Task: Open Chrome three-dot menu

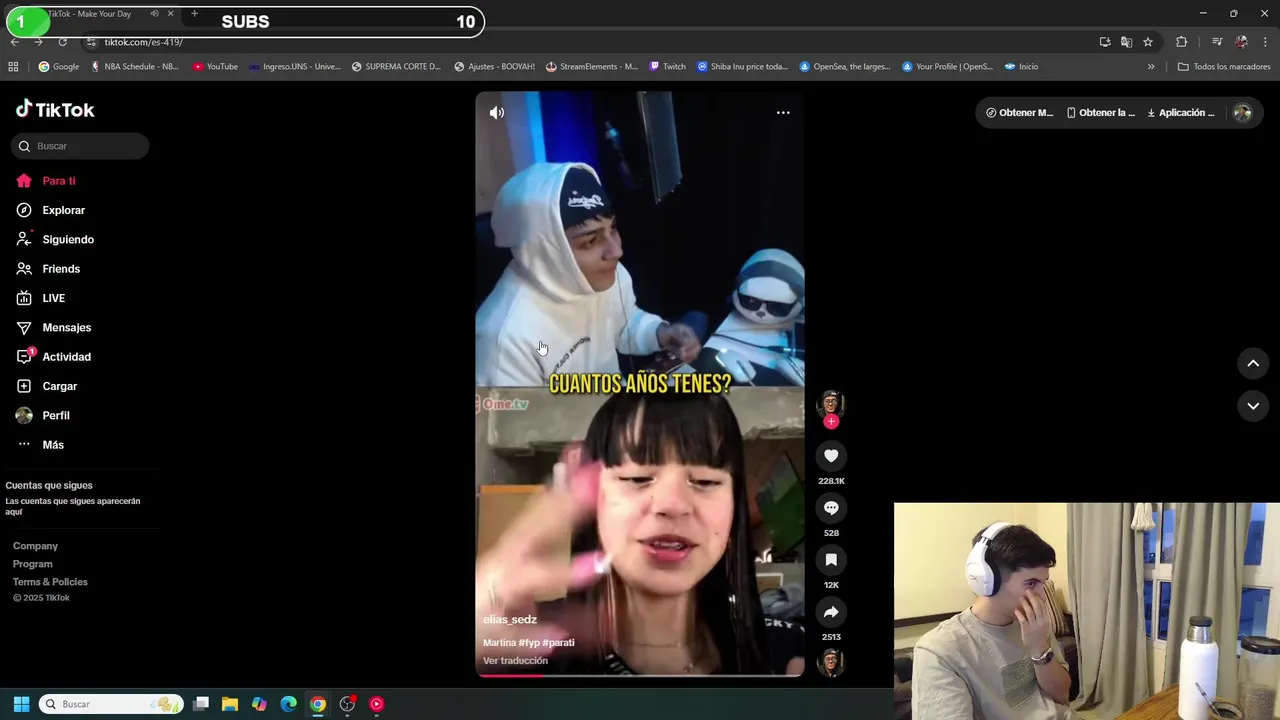Action: coord(1266,42)
